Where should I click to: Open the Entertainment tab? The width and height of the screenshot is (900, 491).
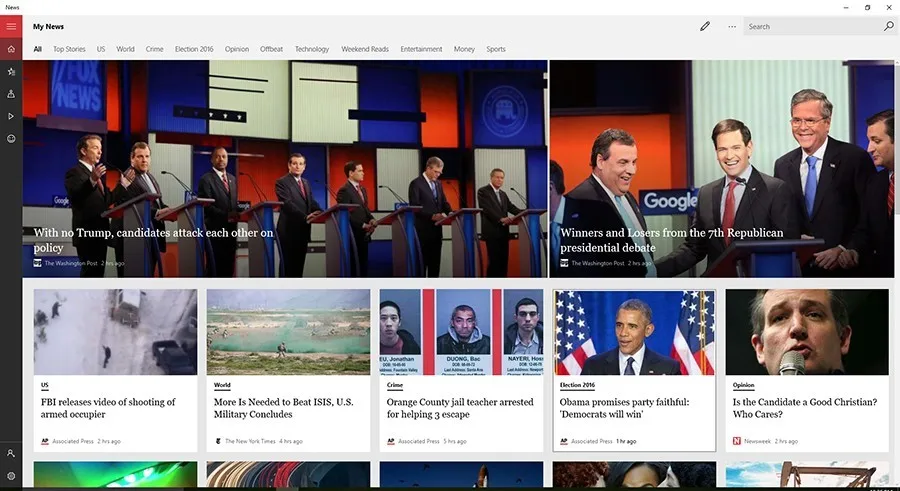421,49
